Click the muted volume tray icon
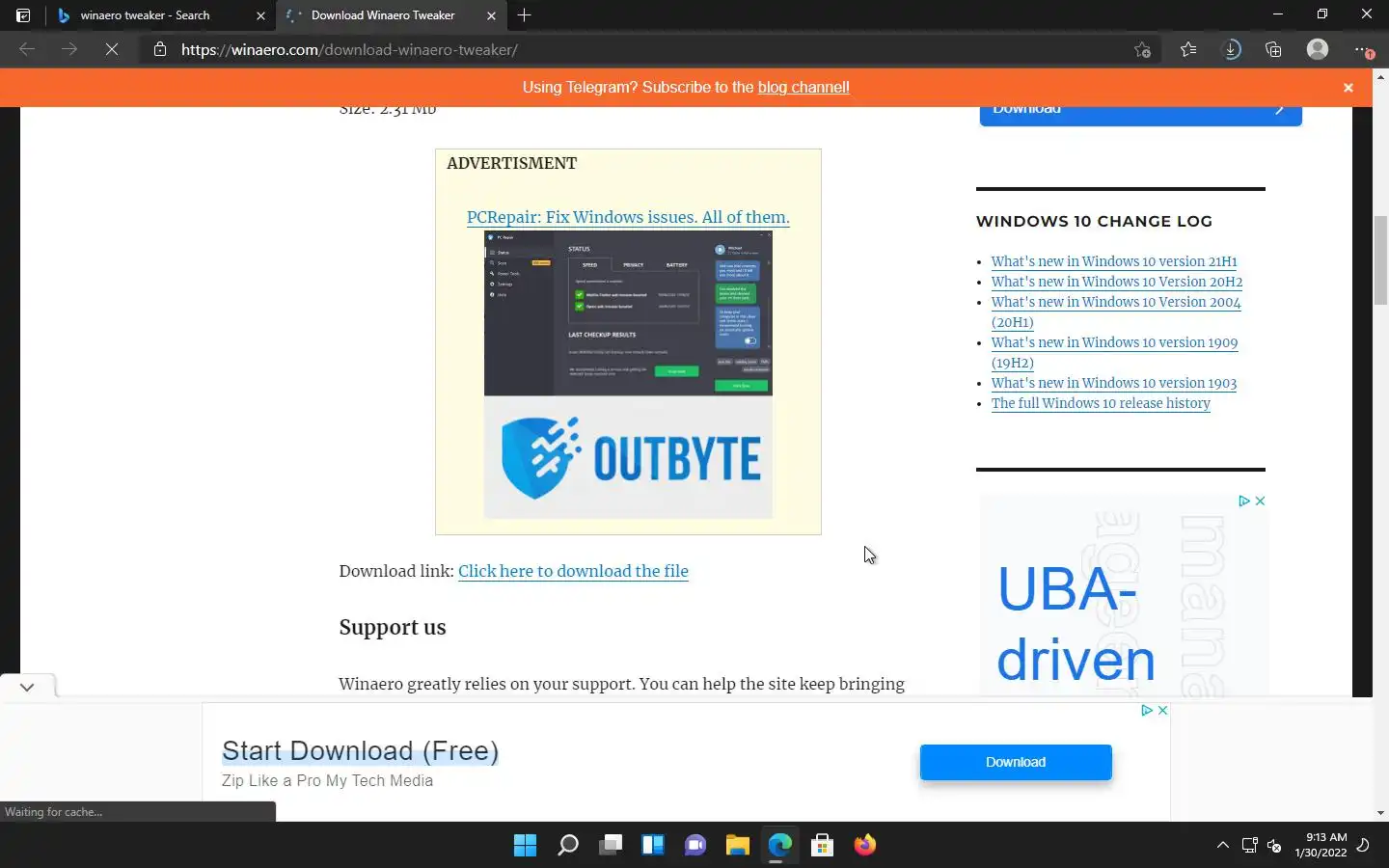The image size is (1389, 868). 1274,845
